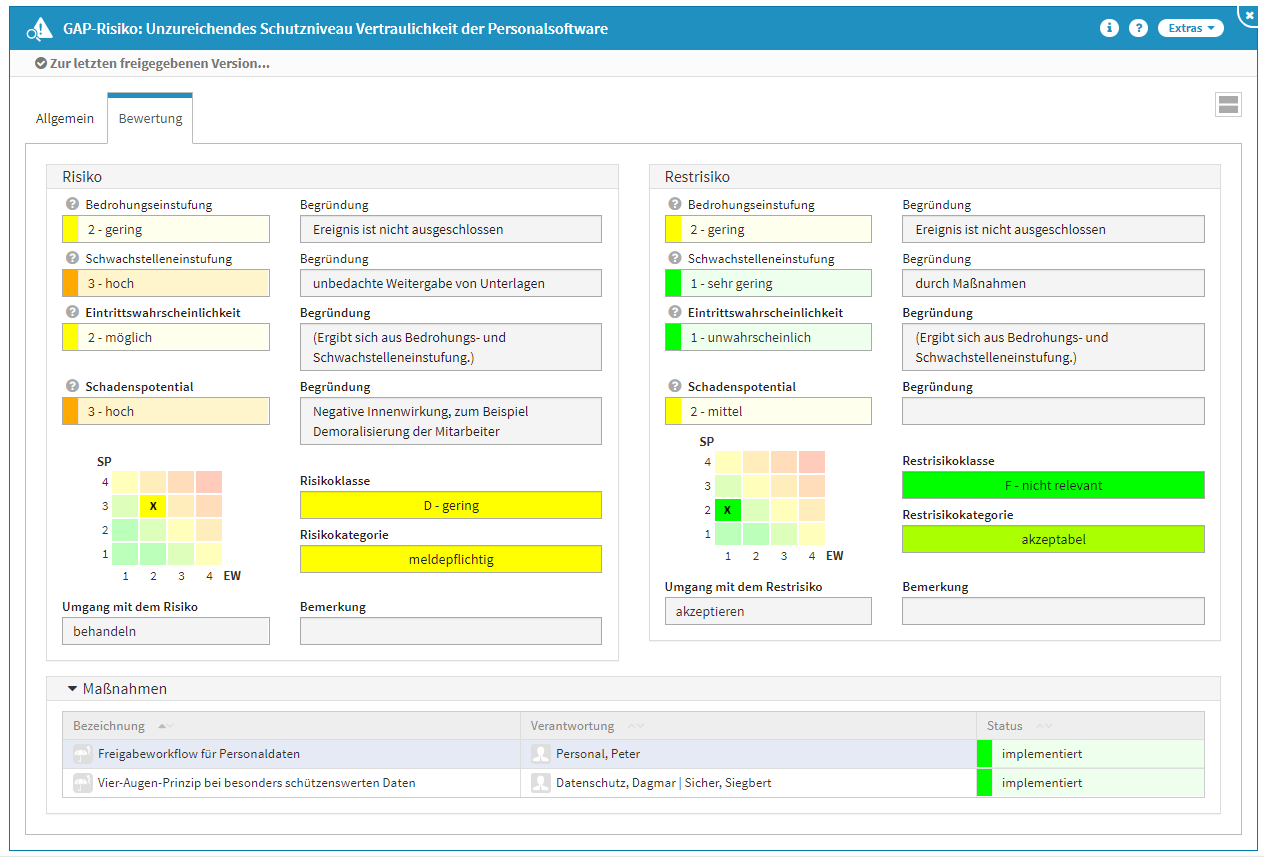Click umbrella icon of Freigabeworkflow measure
This screenshot has height=860, width=1264.
pyautogui.click(x=82, y=754)
